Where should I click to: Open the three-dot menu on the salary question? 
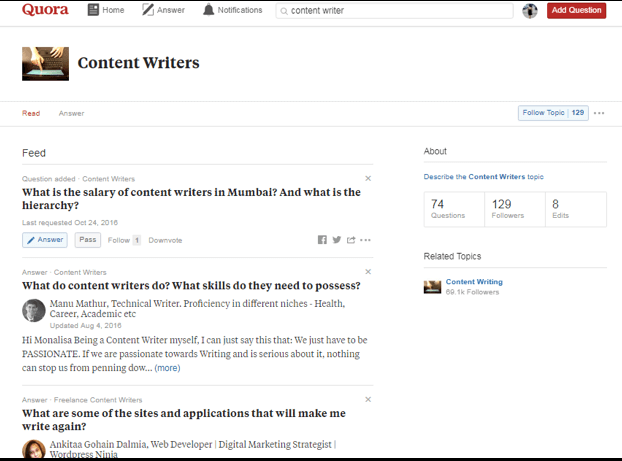pyautogui.click(x=366, y=240)
